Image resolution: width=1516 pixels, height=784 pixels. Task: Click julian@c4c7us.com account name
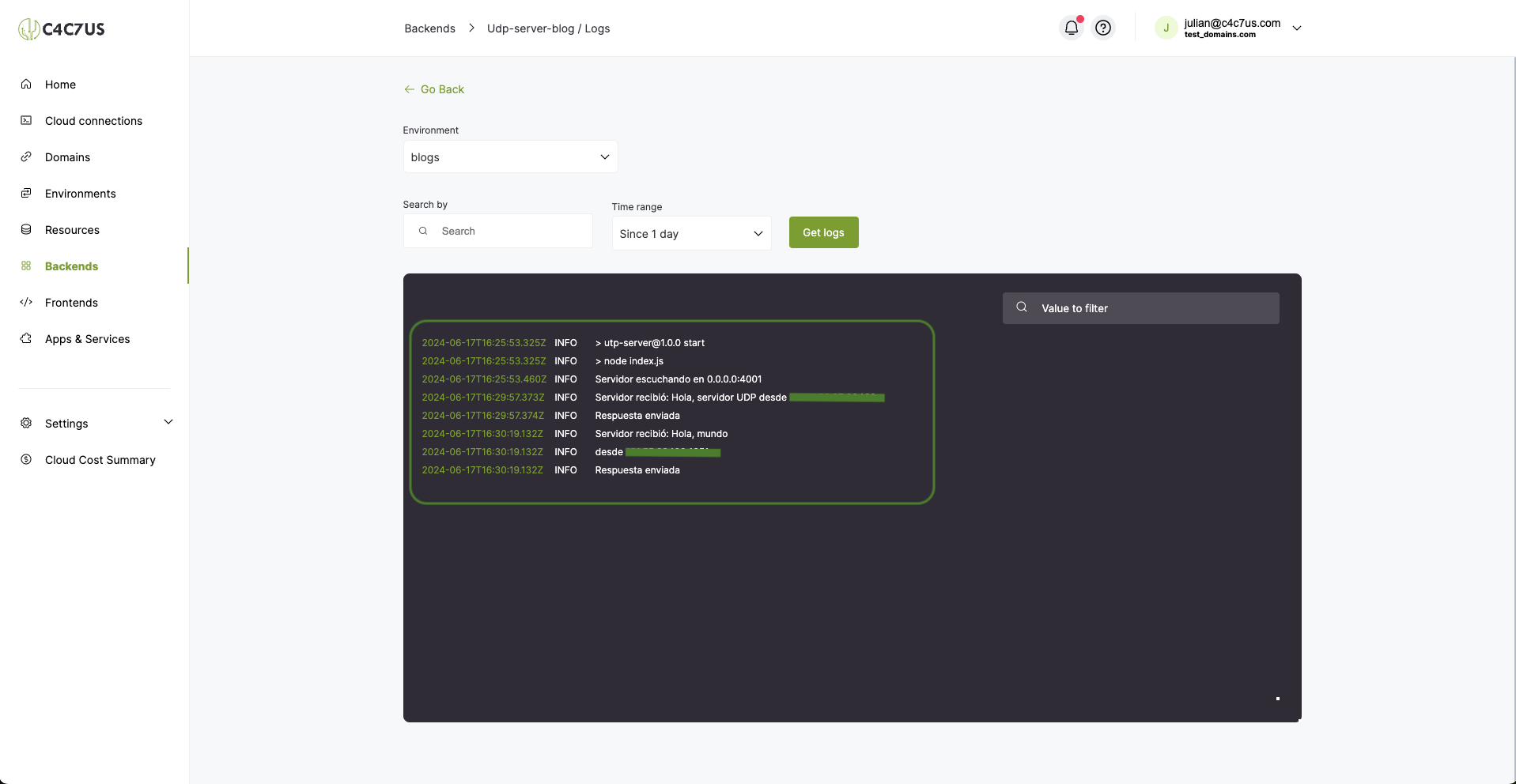[1232, 23]
